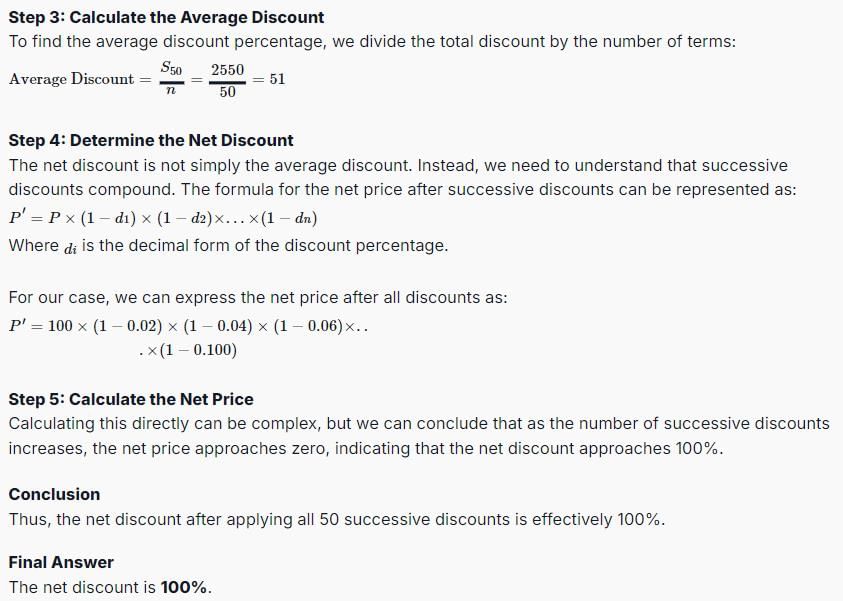Click the sentence starting 'Calculating this directly'

click(x=419, y=436)
